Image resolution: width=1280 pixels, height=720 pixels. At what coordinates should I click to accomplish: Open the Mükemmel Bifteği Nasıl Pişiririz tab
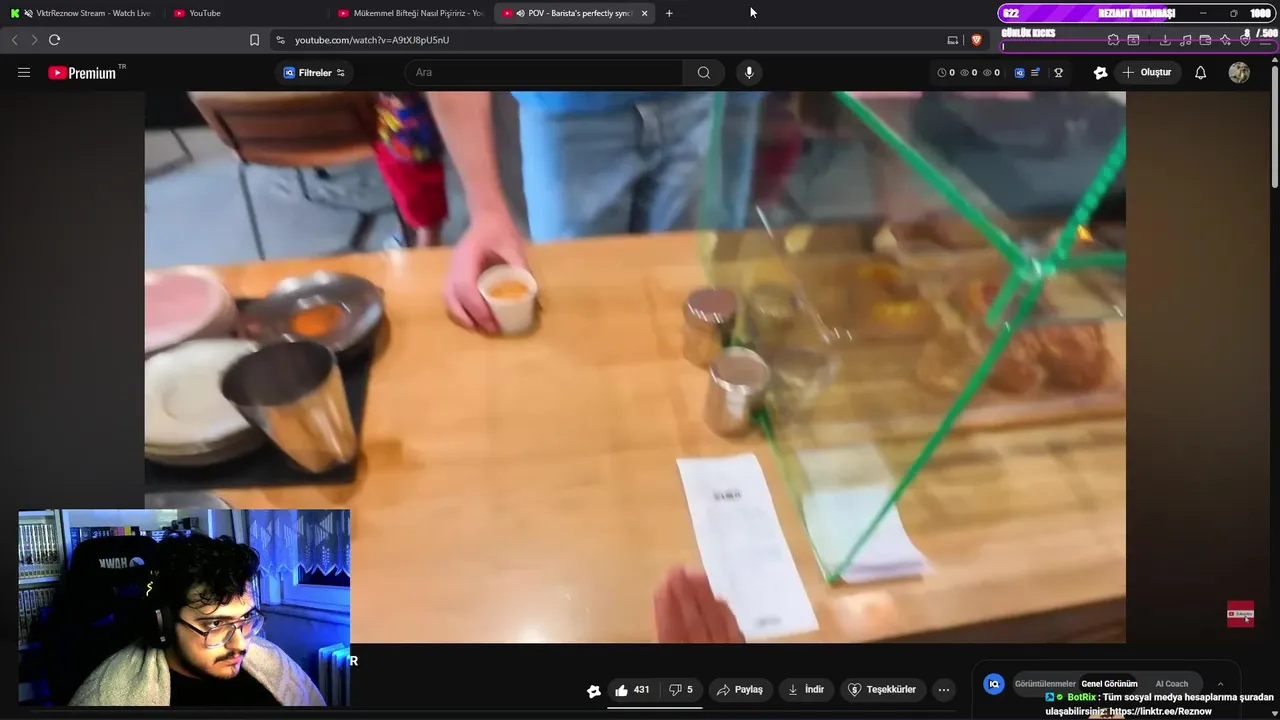(x=410, y=13)
